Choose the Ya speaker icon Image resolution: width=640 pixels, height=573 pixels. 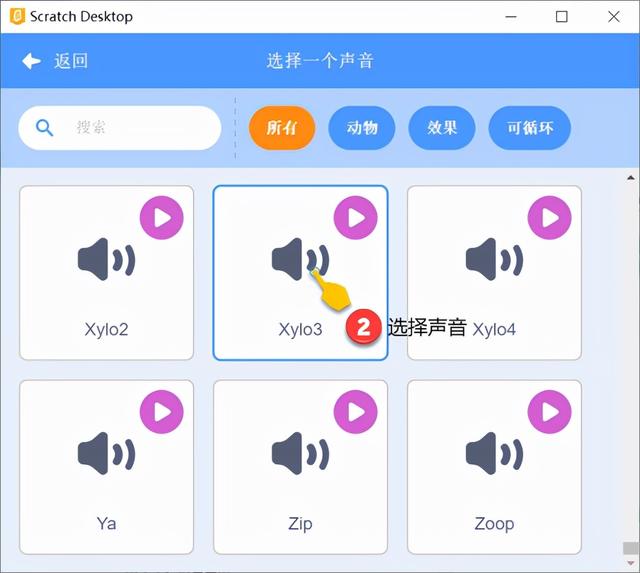[107, 454]
